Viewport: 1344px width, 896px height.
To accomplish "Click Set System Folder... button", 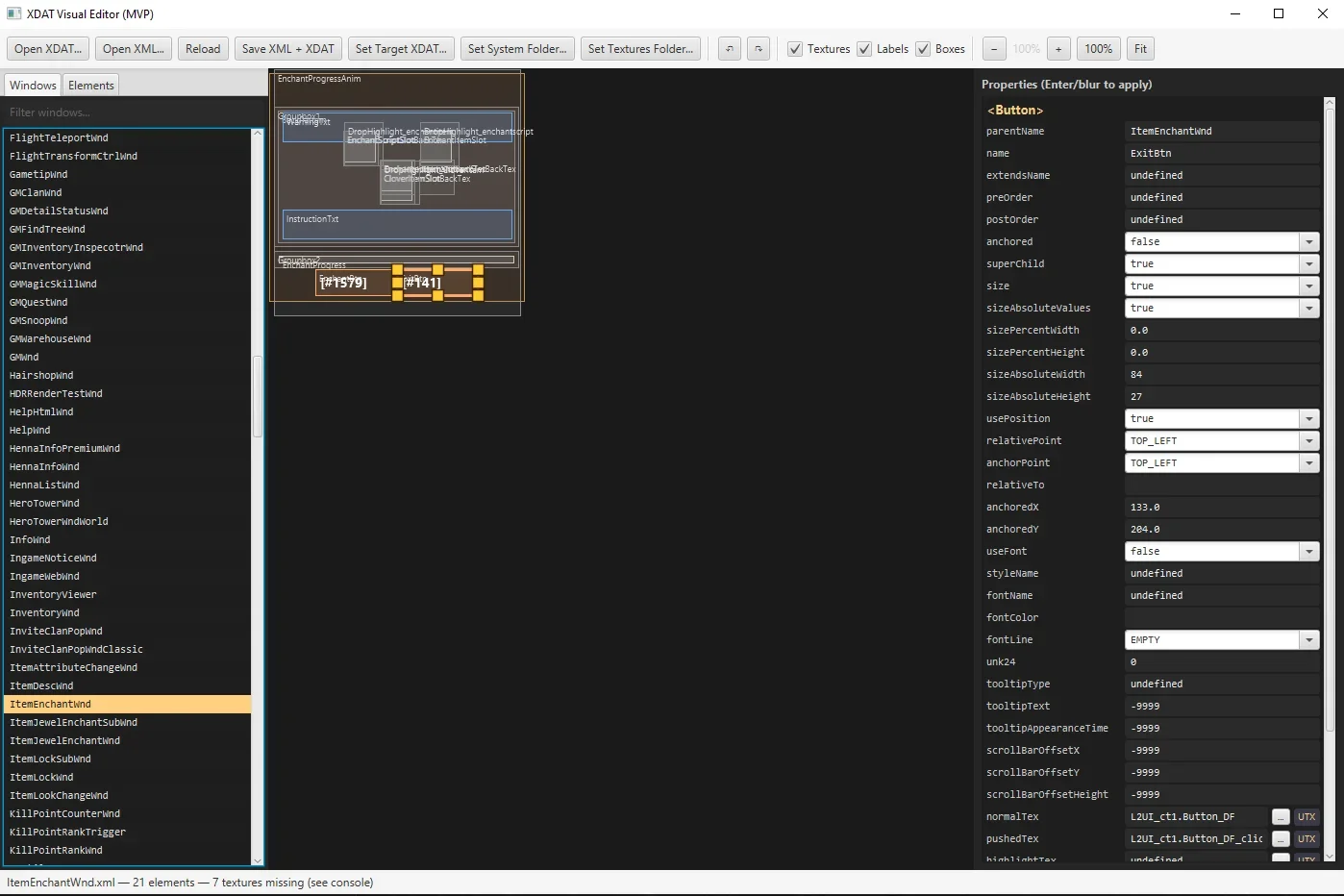I will coord(517,49).
